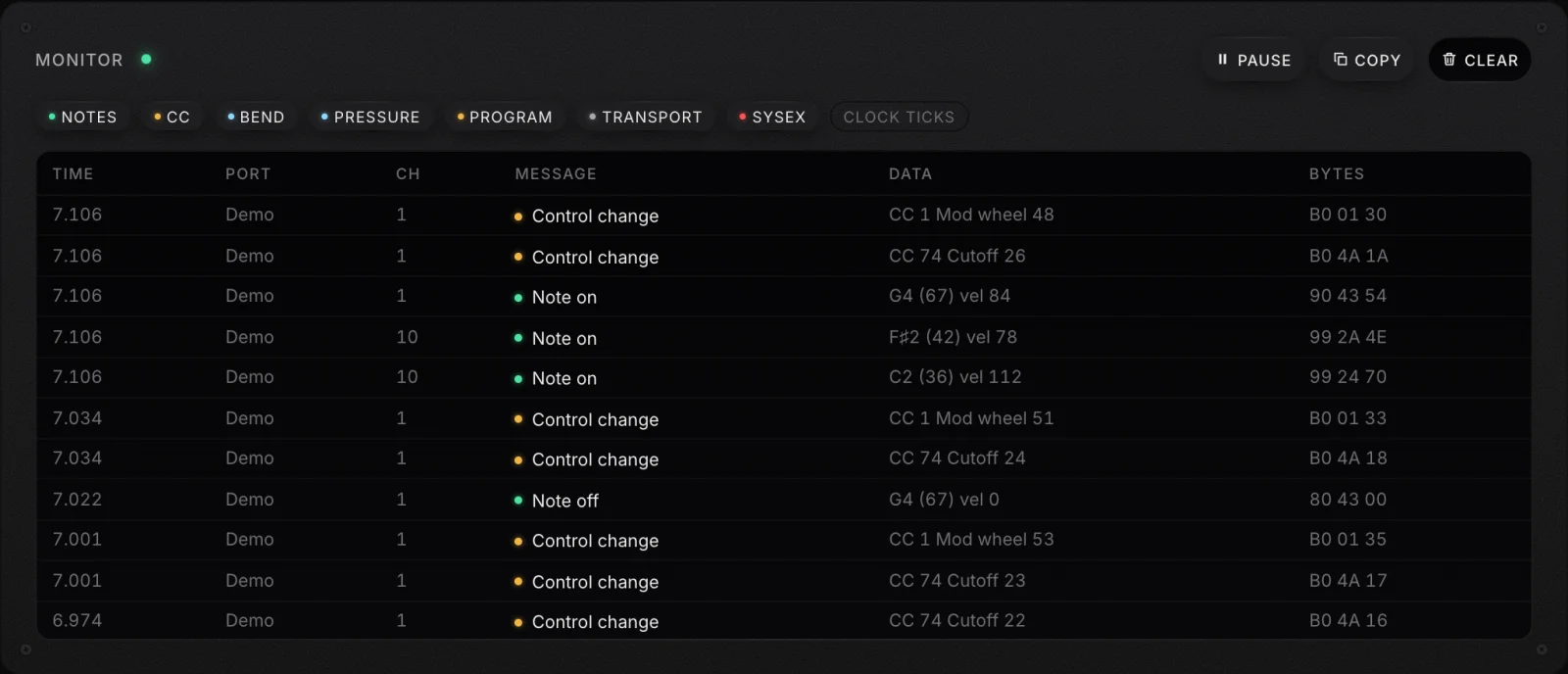Click the MESSAGE column header
Viewport: 1568px width, 674px height.
pos(556,173)
